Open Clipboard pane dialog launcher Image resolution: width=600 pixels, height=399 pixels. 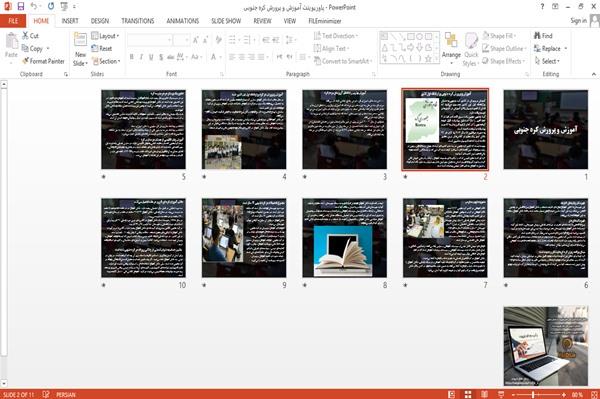pos(66,75)
